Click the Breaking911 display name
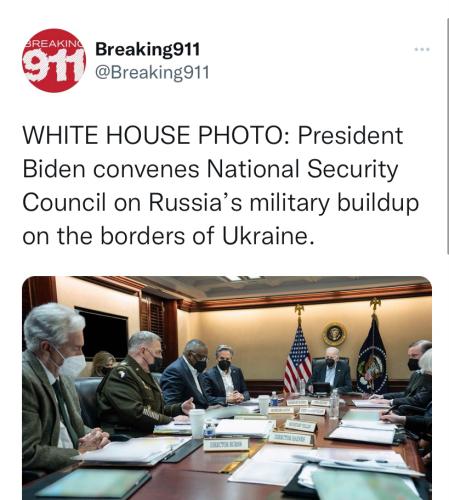Screen dimensions: 449x500 click(x=147, y=49)
